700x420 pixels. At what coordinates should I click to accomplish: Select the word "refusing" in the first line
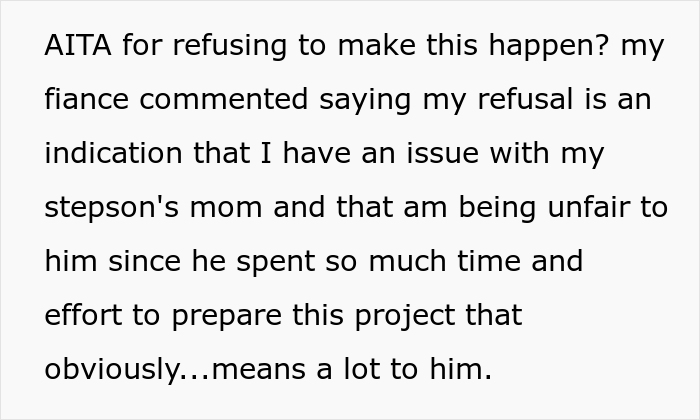[229, 46]
